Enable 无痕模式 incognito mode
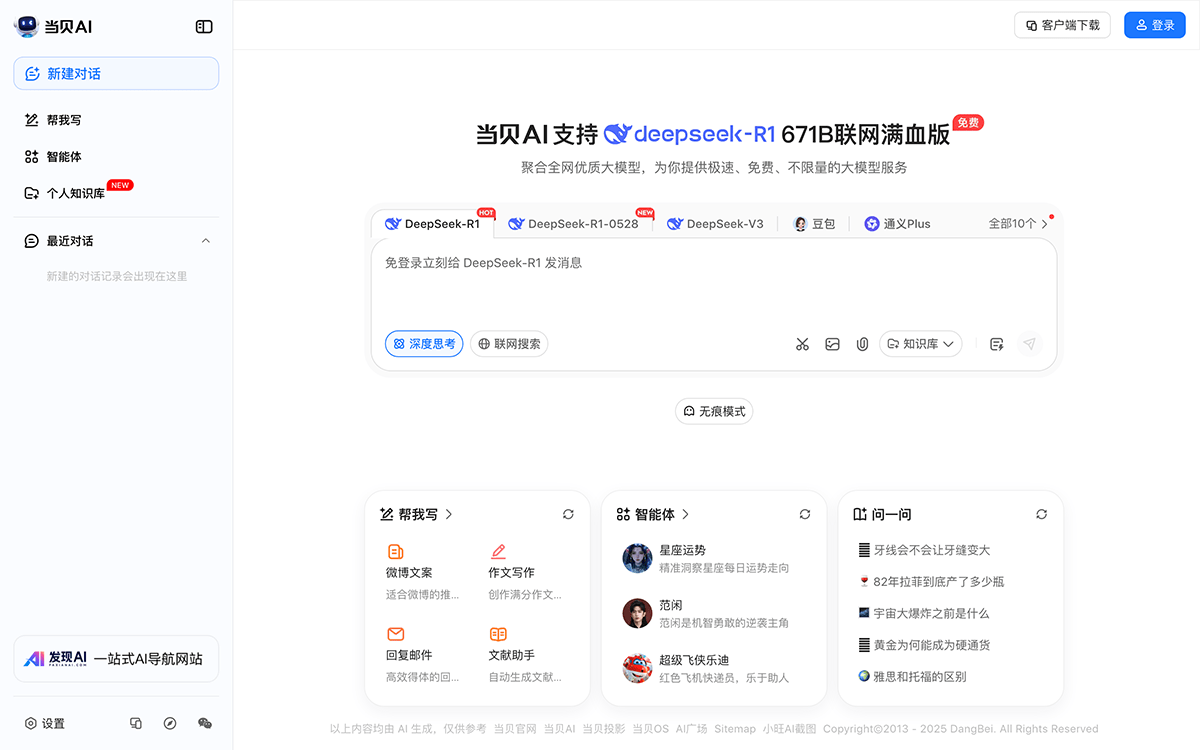 tap(714, 411)
